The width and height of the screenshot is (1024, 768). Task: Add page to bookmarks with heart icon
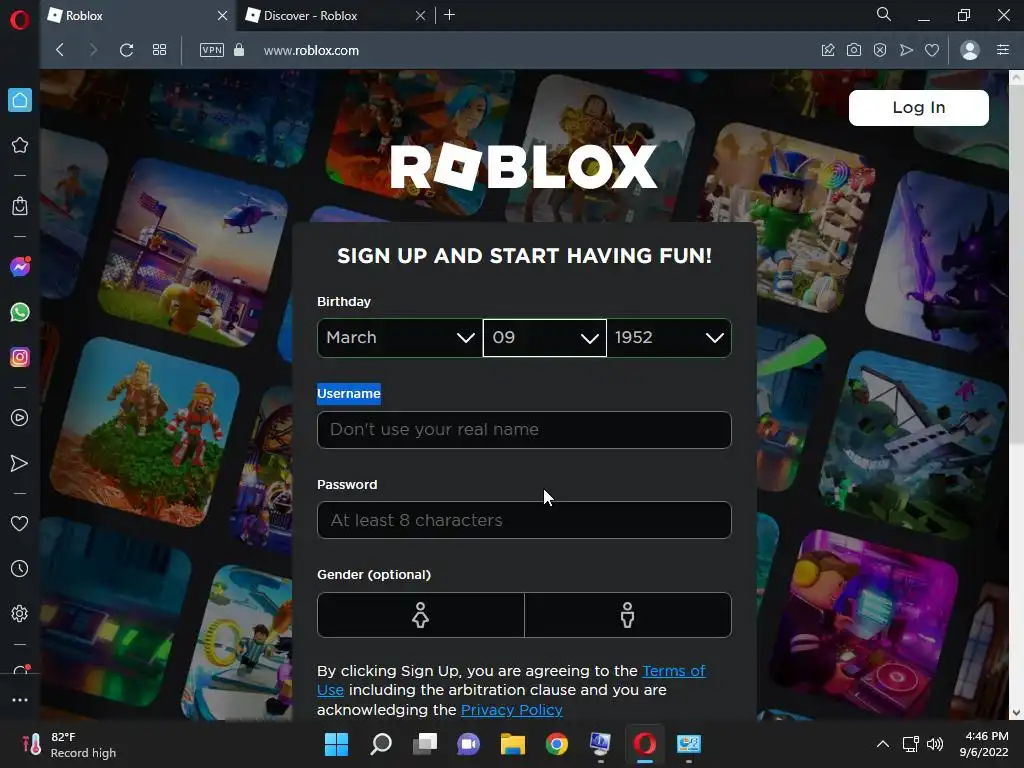932,50
